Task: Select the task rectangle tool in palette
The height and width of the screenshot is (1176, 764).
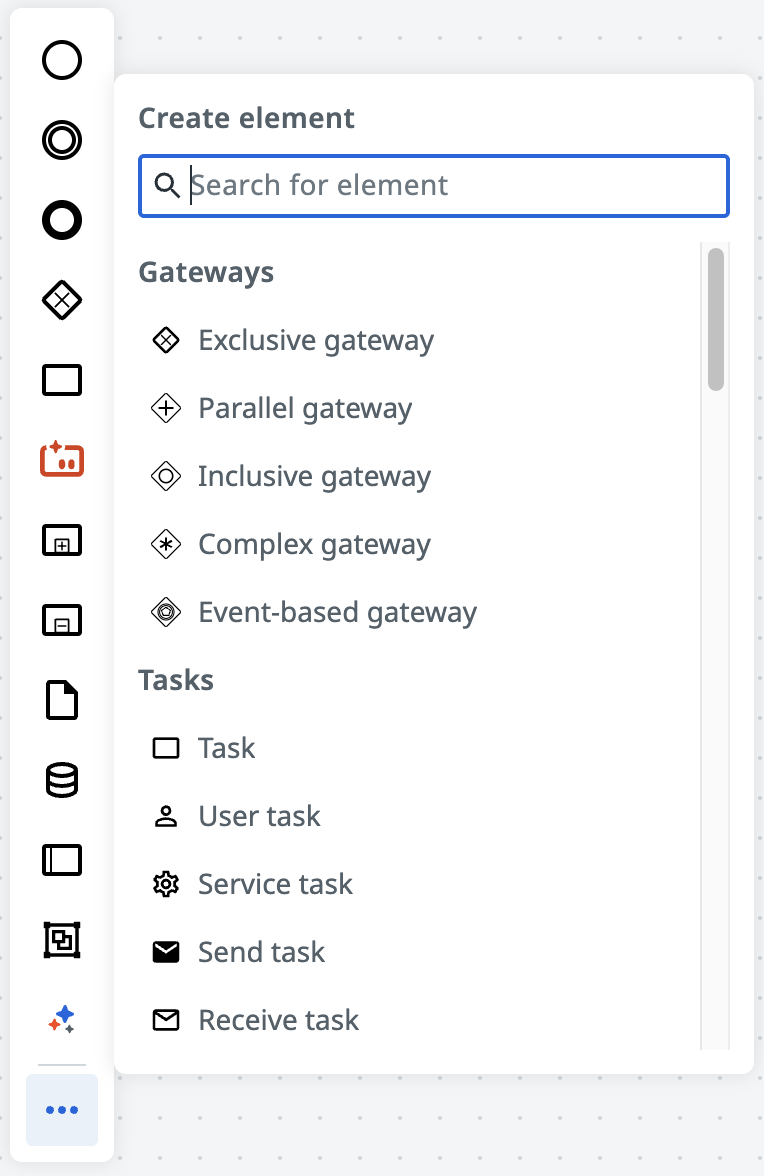Action: tap(61, 380)
